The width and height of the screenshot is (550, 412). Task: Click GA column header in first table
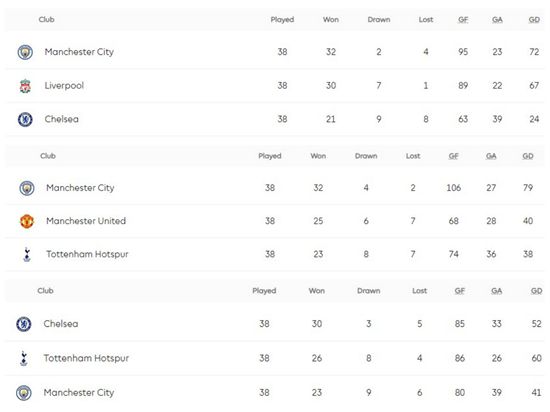[x=497, y=20]
